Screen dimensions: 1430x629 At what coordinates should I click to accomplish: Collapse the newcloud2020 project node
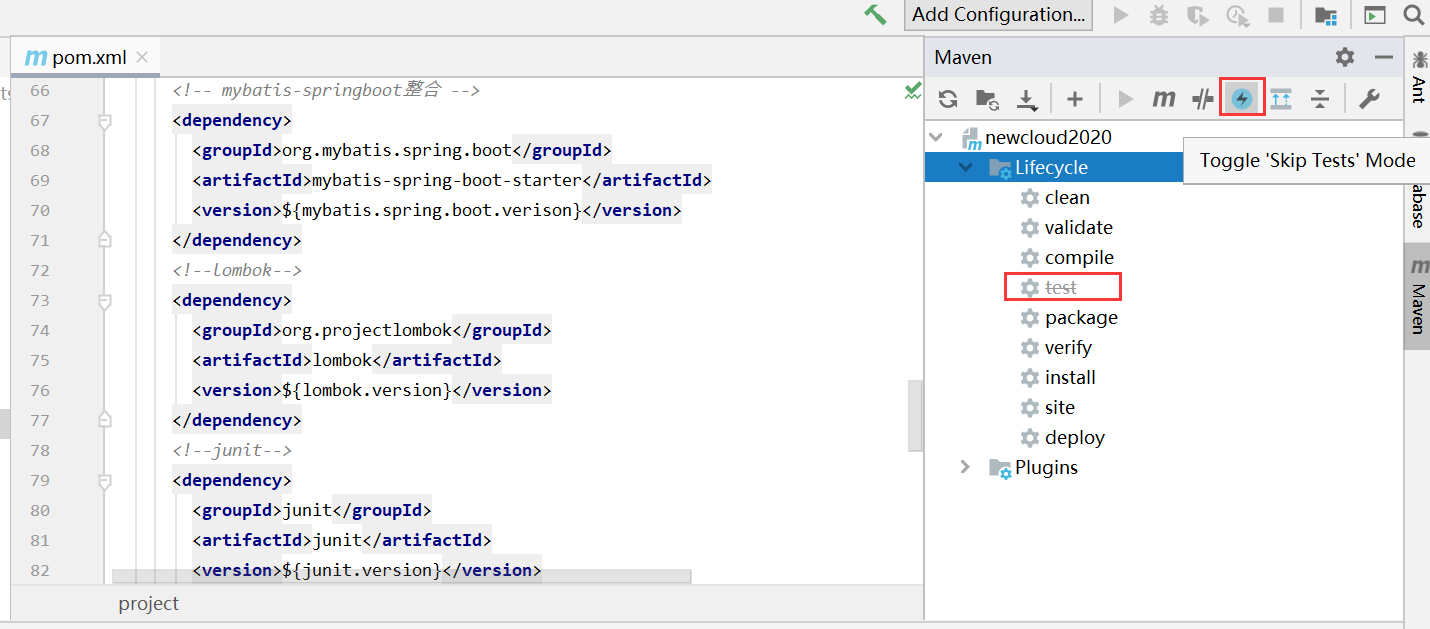pyautogui.click(x=936, y=137)
